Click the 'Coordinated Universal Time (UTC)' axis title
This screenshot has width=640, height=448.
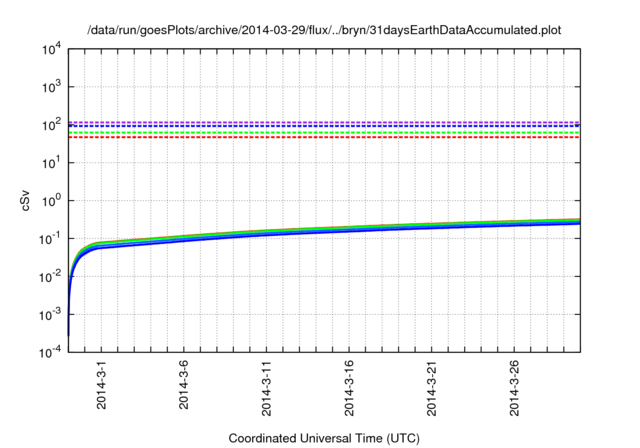(x=324, y=438)
